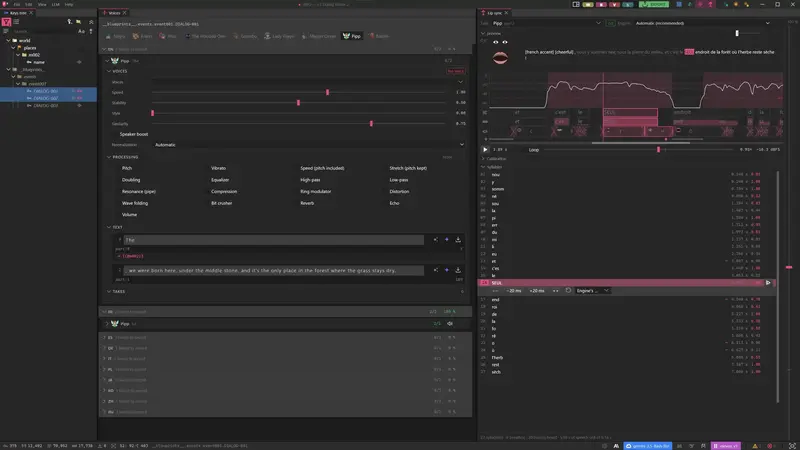This screenshot has height=450, width=800.
Task: Expand the second collapsed Pipp voice row
Action: [x=107, y=323]
